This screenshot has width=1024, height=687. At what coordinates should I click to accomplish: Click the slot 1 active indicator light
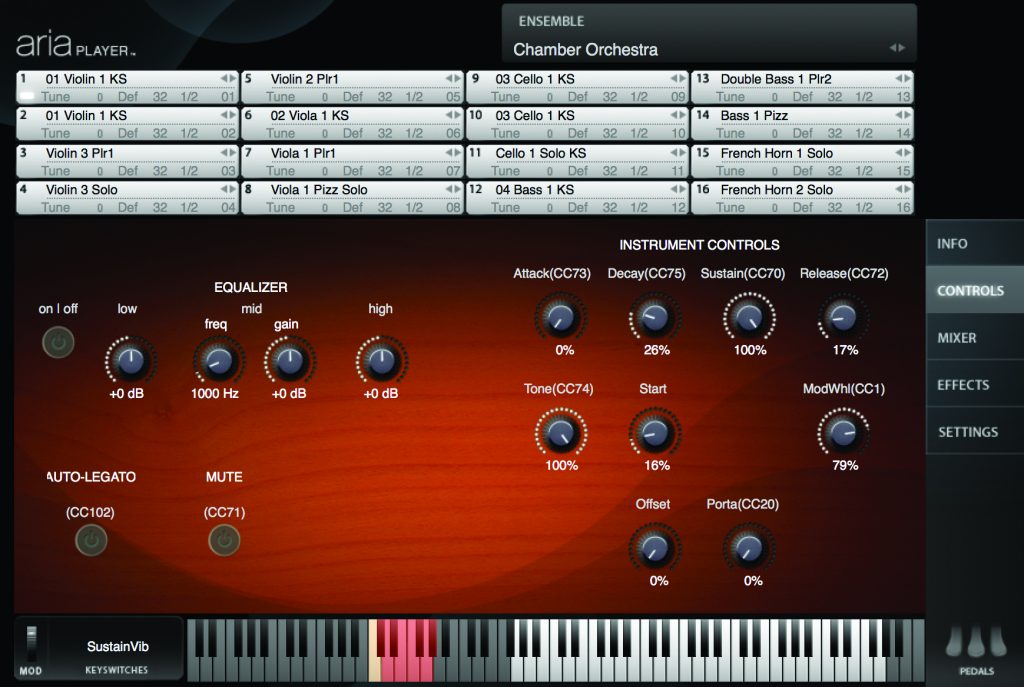click(27, 97)
